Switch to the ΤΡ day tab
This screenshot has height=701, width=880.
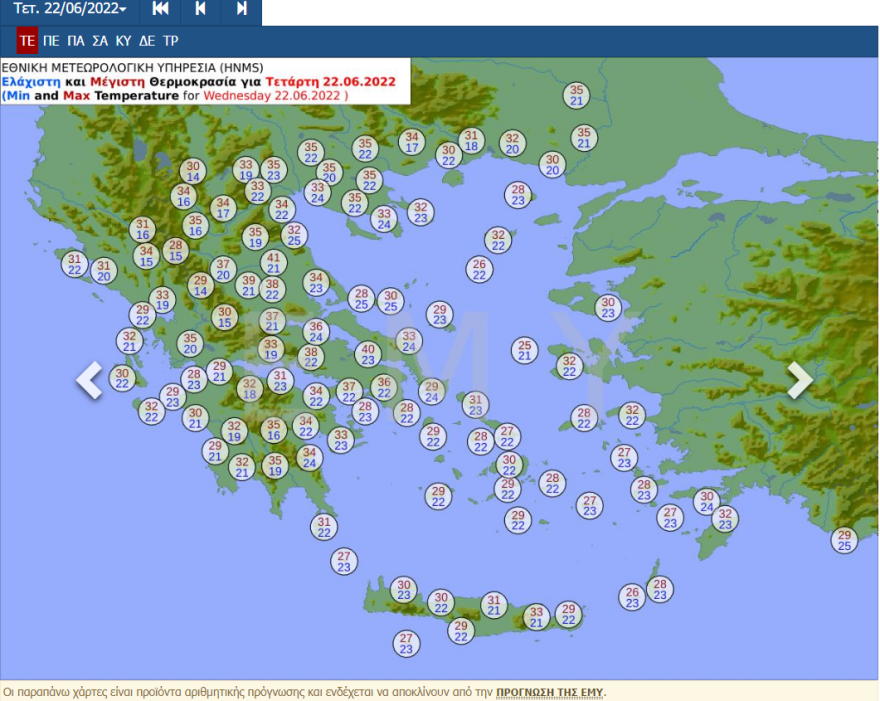click(171, 41)
